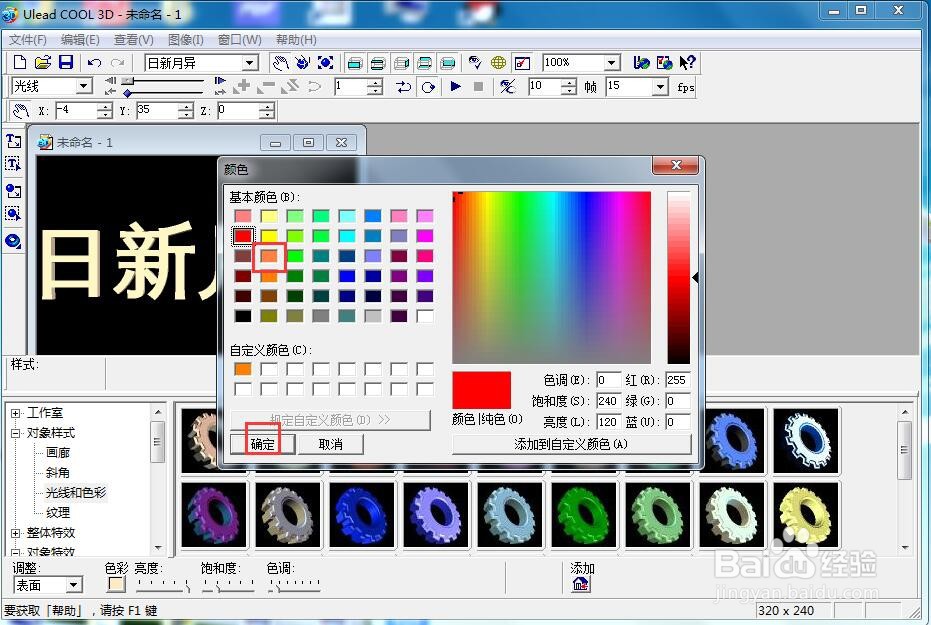Click the 亮度 brightness slider
The width and height of the screenshot is (931, 625).
163,585
